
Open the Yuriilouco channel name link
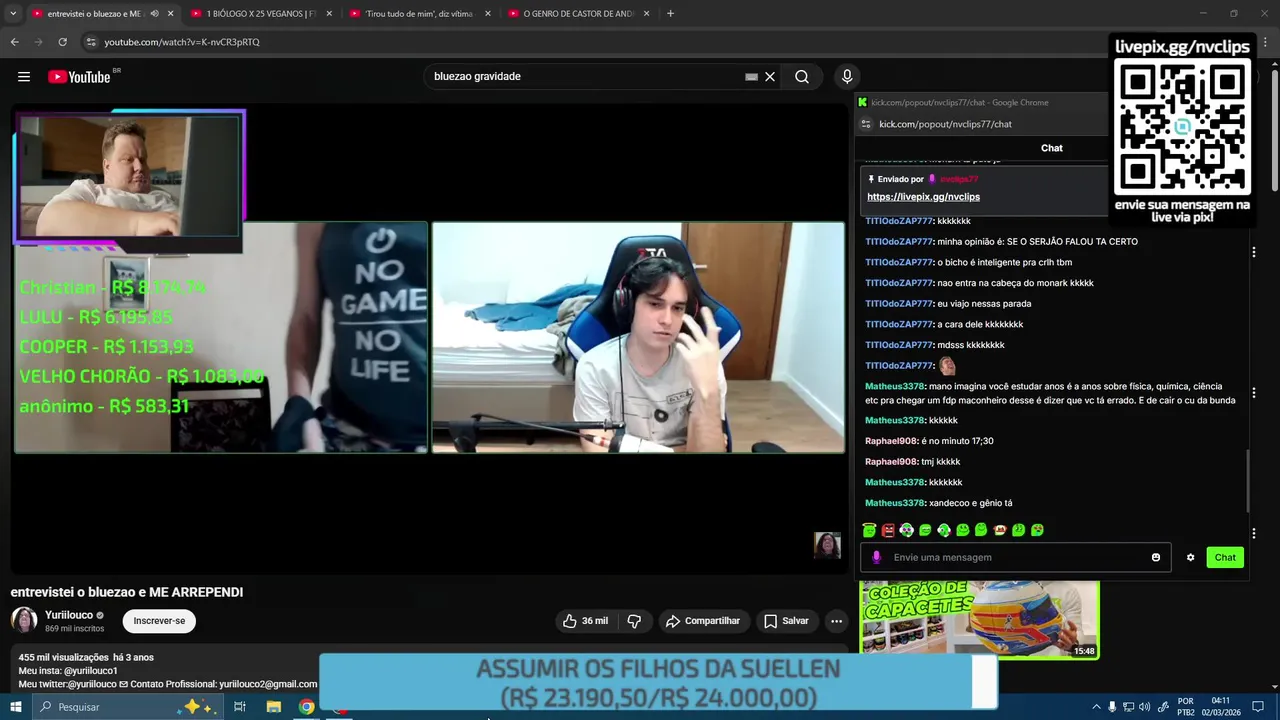pyautogui.click(x=69, y=615)
